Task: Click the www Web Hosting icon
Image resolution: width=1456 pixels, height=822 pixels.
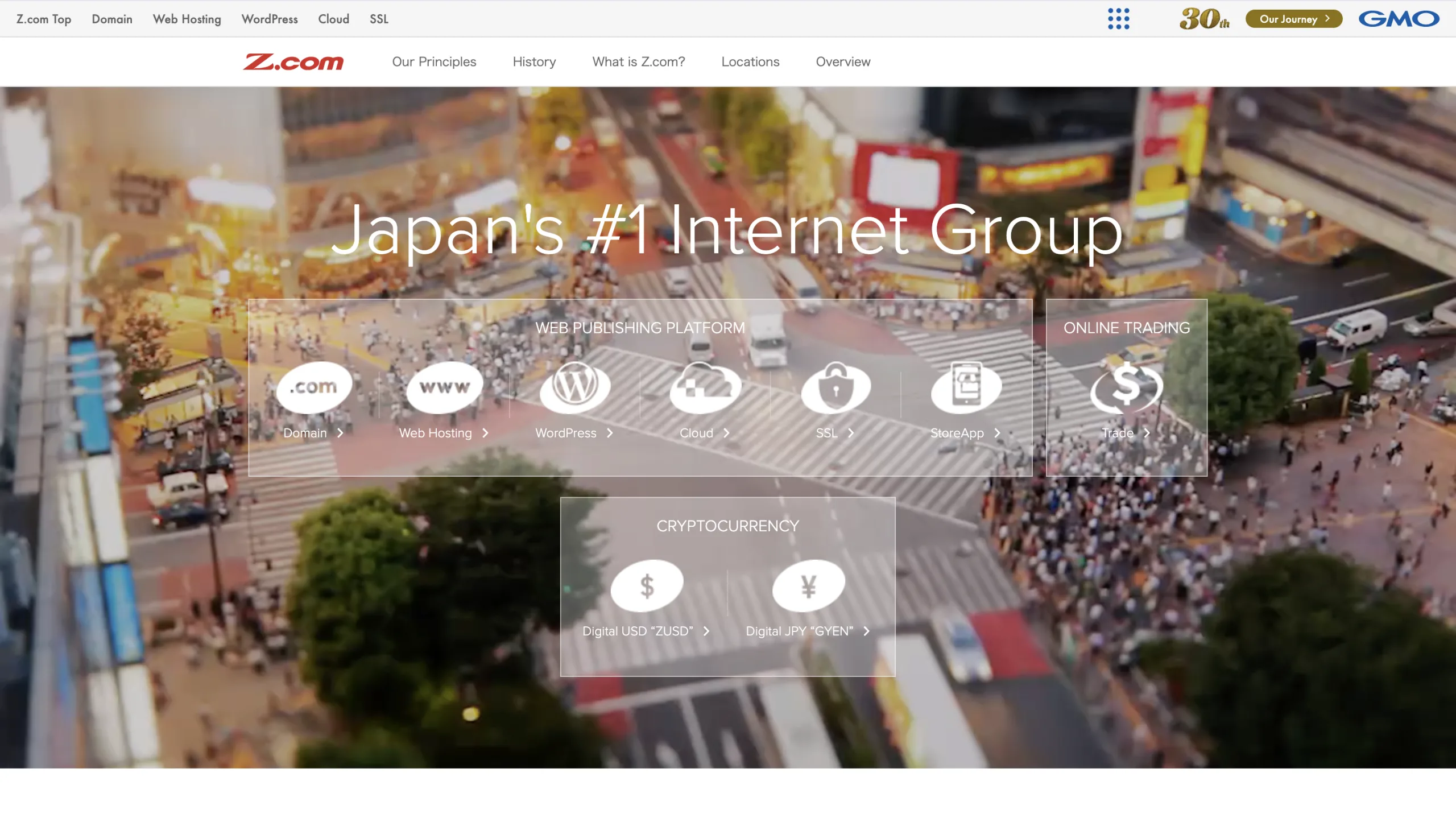Action: 445,387
